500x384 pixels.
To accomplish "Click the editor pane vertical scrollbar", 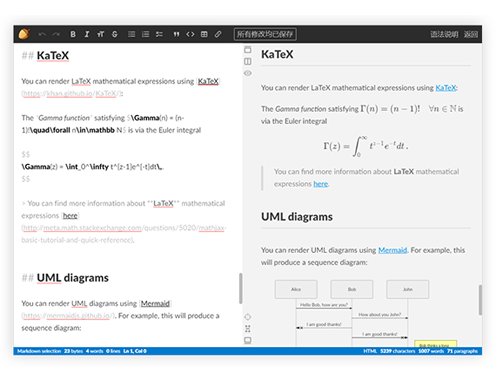I will point(240,288).
